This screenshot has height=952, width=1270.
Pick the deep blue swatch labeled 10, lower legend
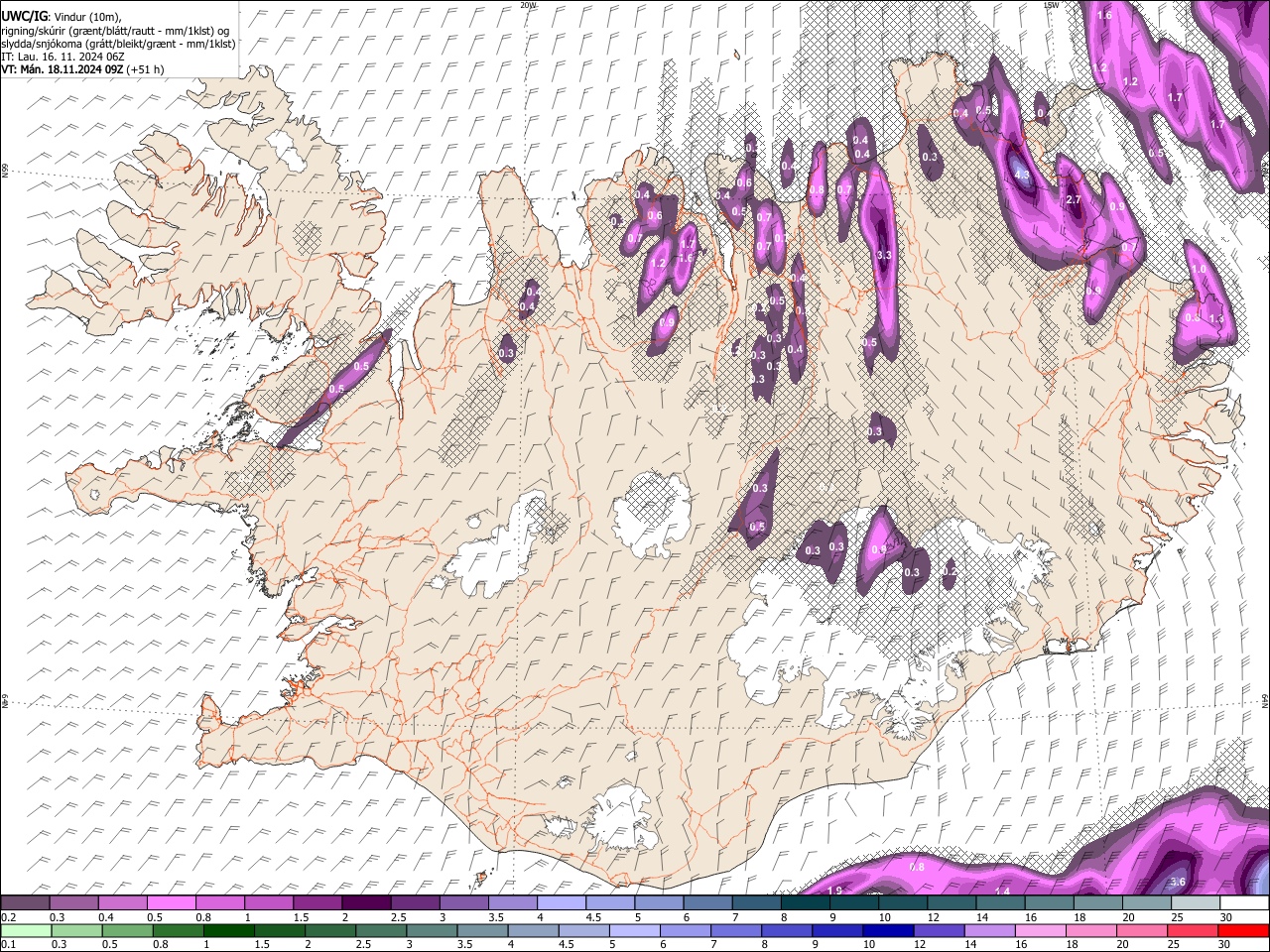pyautogui.click(x=889, y=930)
